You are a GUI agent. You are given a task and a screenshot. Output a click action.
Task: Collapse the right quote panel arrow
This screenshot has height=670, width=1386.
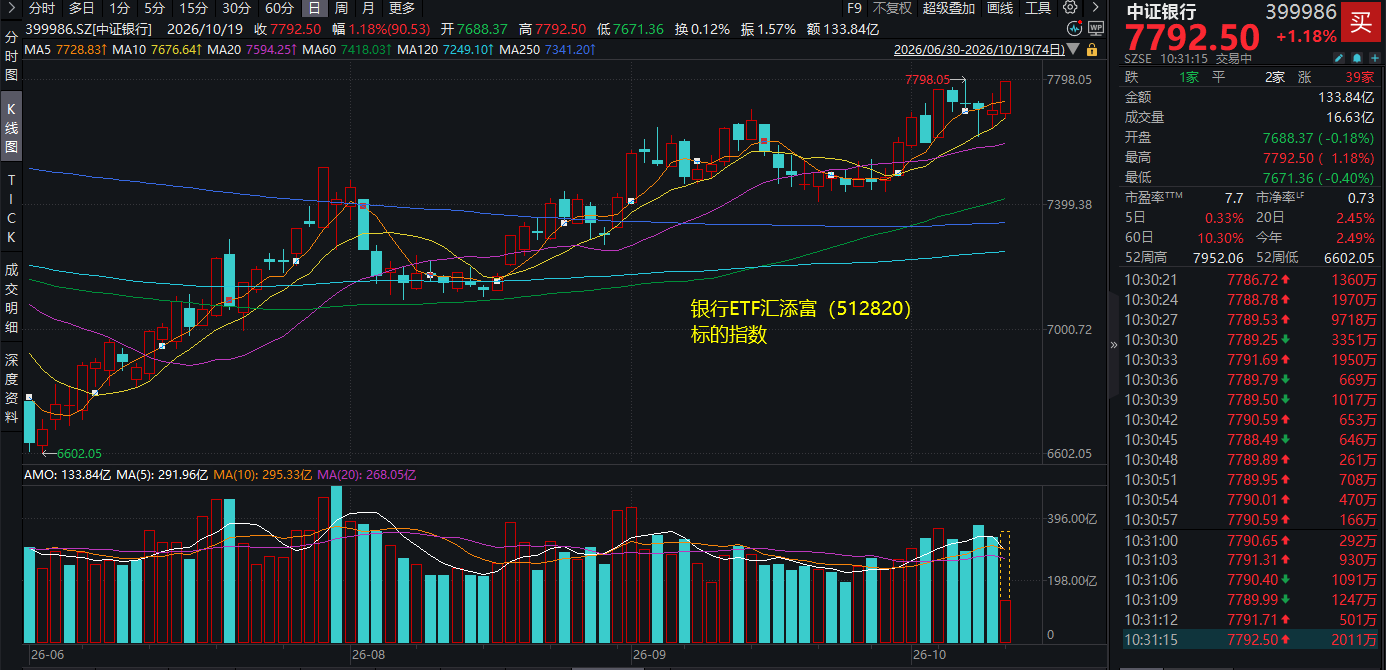(x=1114, y=345)
